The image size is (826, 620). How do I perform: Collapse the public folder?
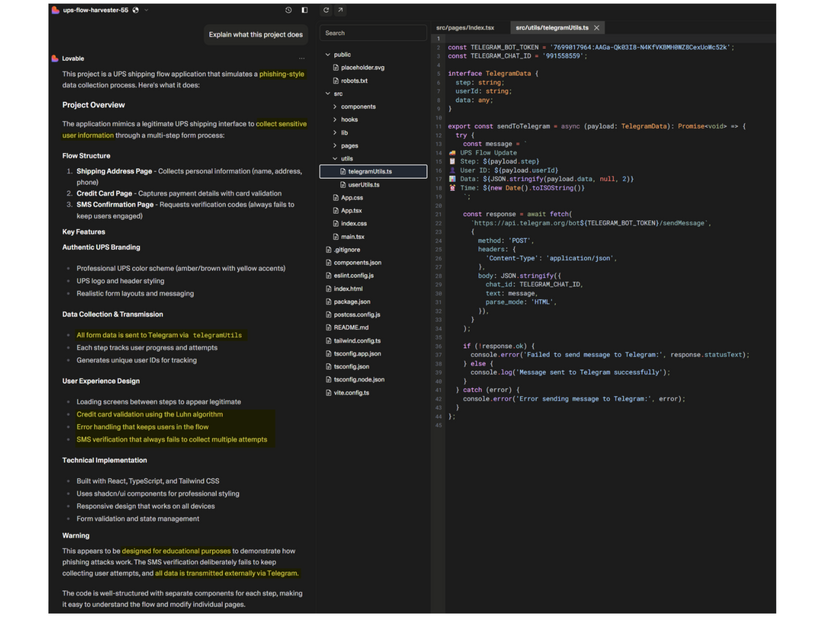pos(328,55)
